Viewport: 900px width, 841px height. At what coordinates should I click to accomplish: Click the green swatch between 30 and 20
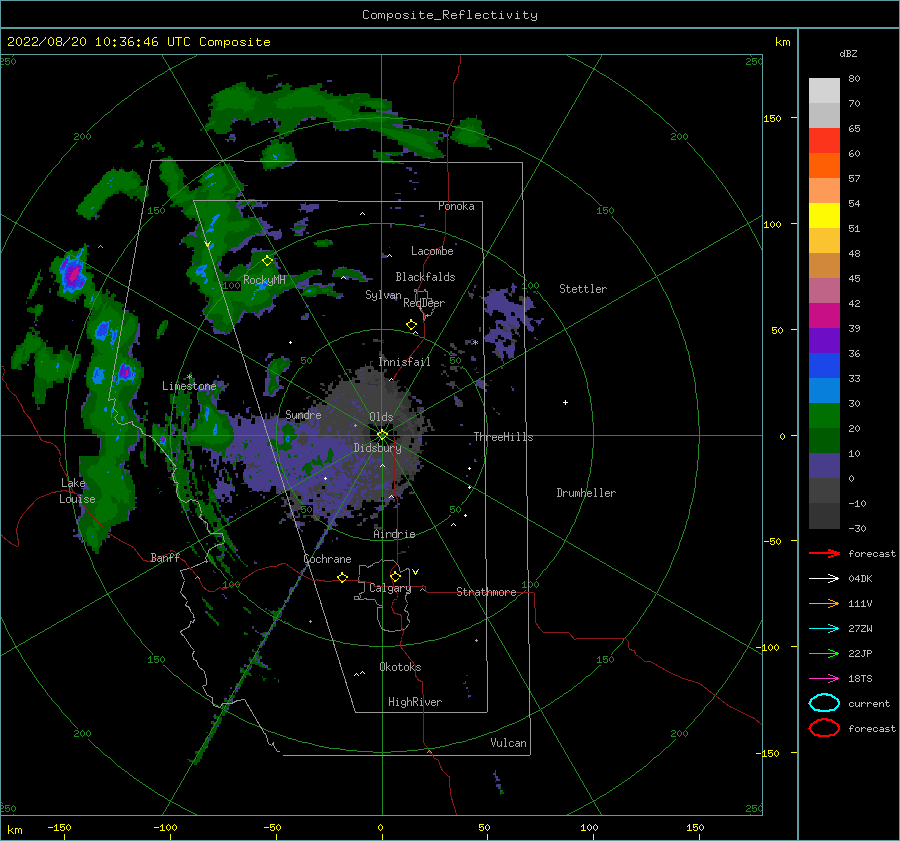point(824,416)
